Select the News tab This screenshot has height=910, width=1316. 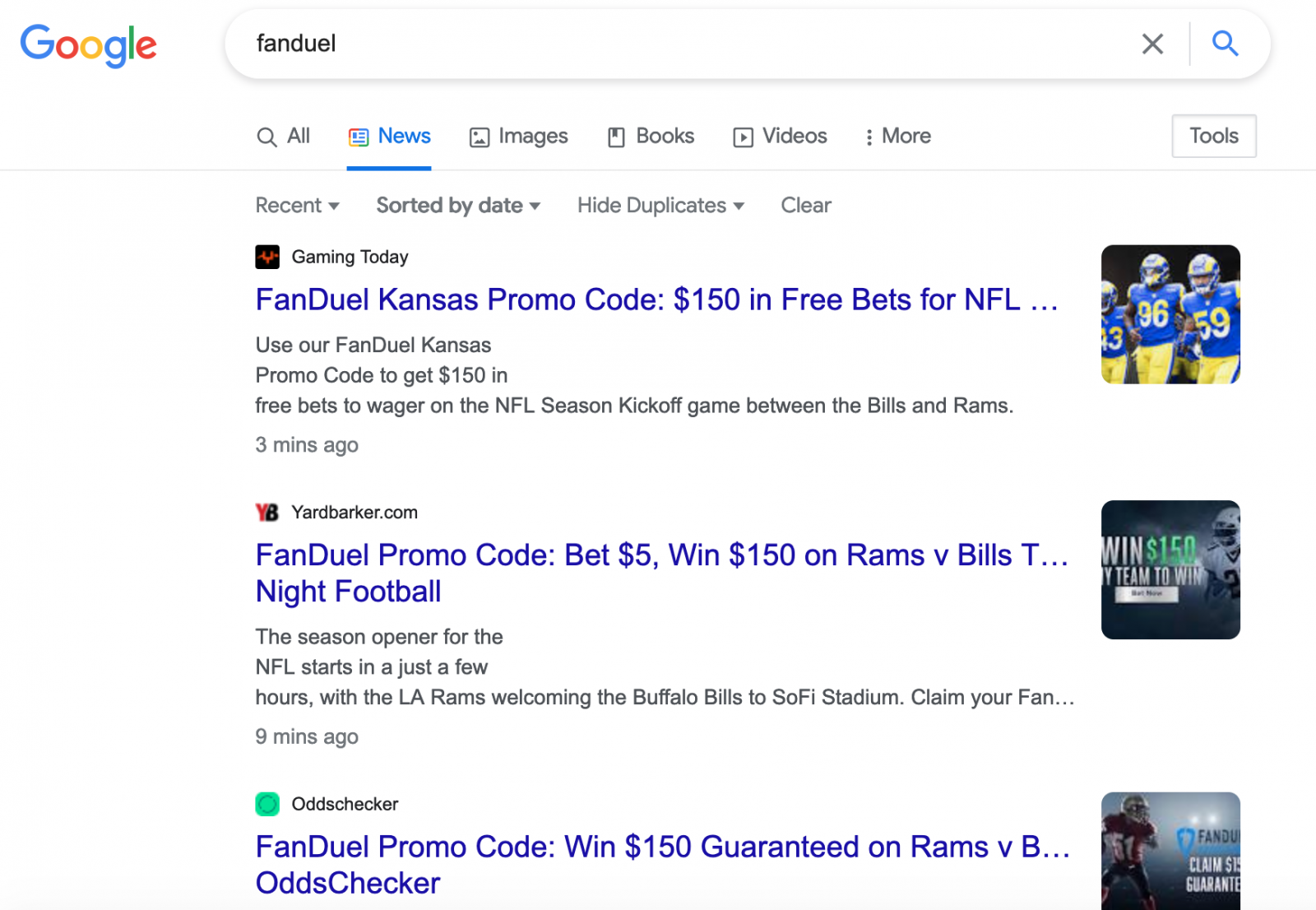pos(389,136)
